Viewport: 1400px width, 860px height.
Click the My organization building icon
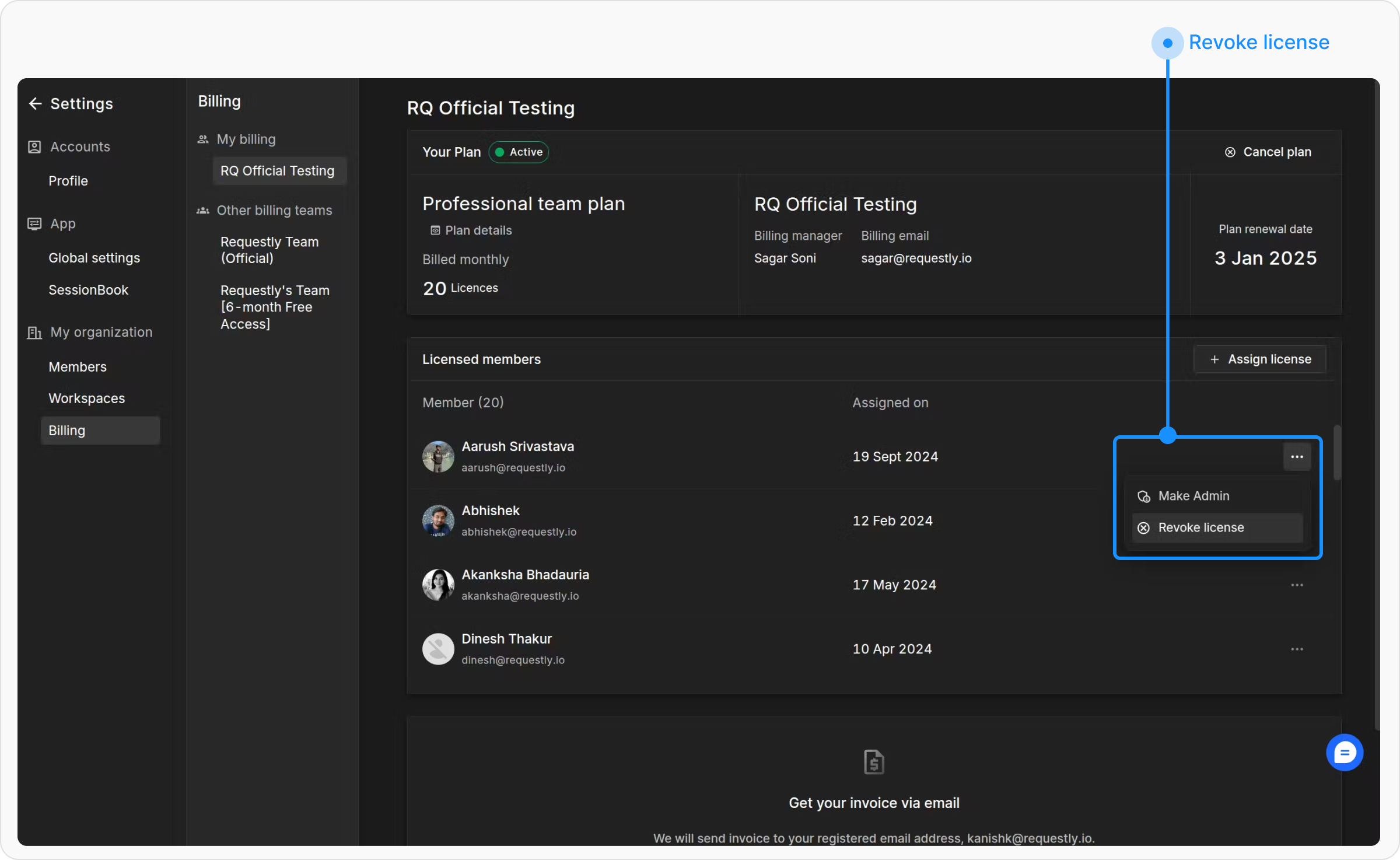click(34, 332)
